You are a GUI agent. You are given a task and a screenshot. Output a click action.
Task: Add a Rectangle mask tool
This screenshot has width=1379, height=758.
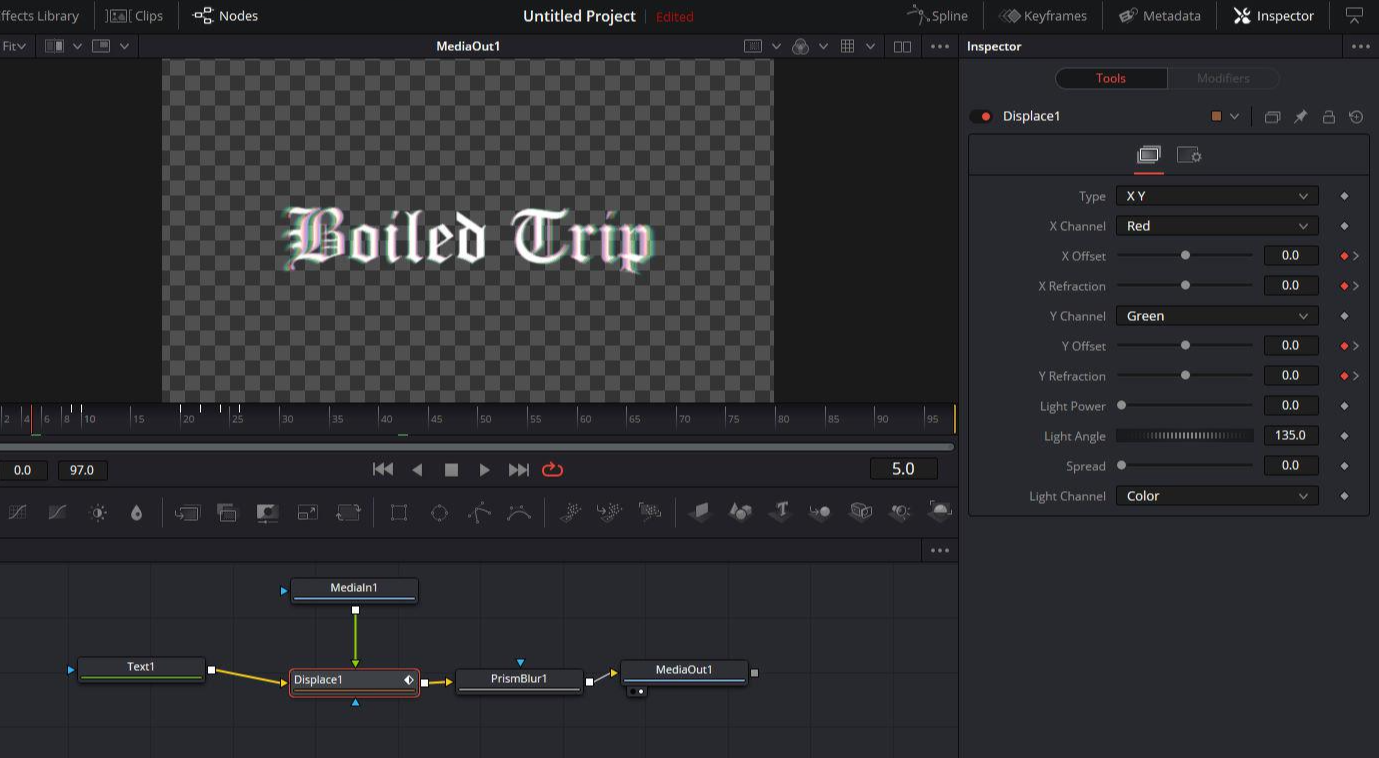coord(399,512)
